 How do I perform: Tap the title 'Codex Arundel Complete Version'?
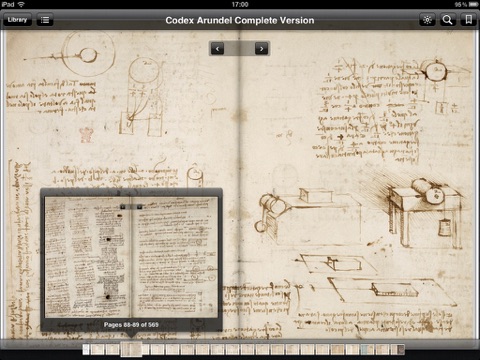(240, 20)
